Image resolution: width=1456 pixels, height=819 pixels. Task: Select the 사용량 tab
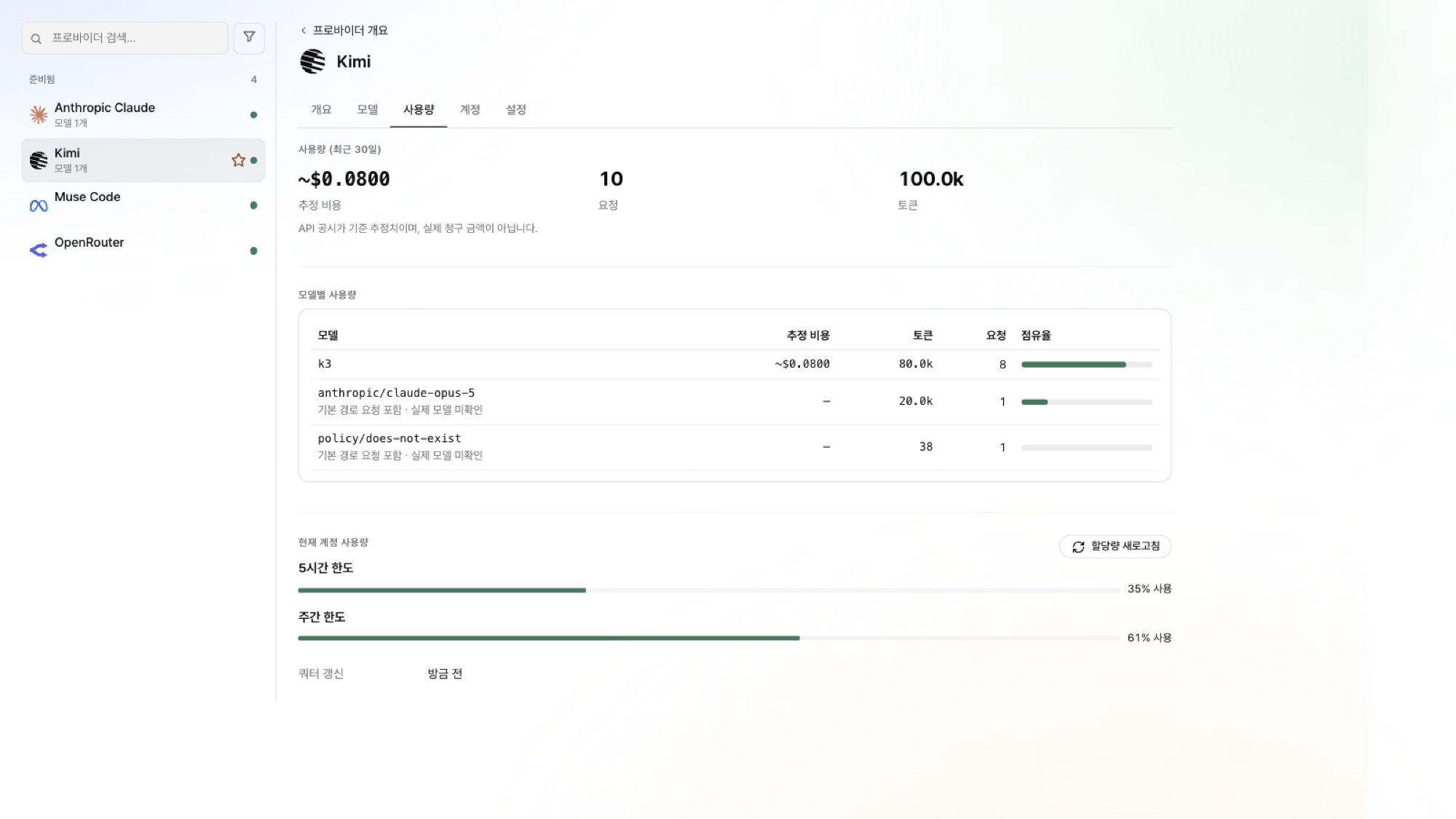point(419,109)
